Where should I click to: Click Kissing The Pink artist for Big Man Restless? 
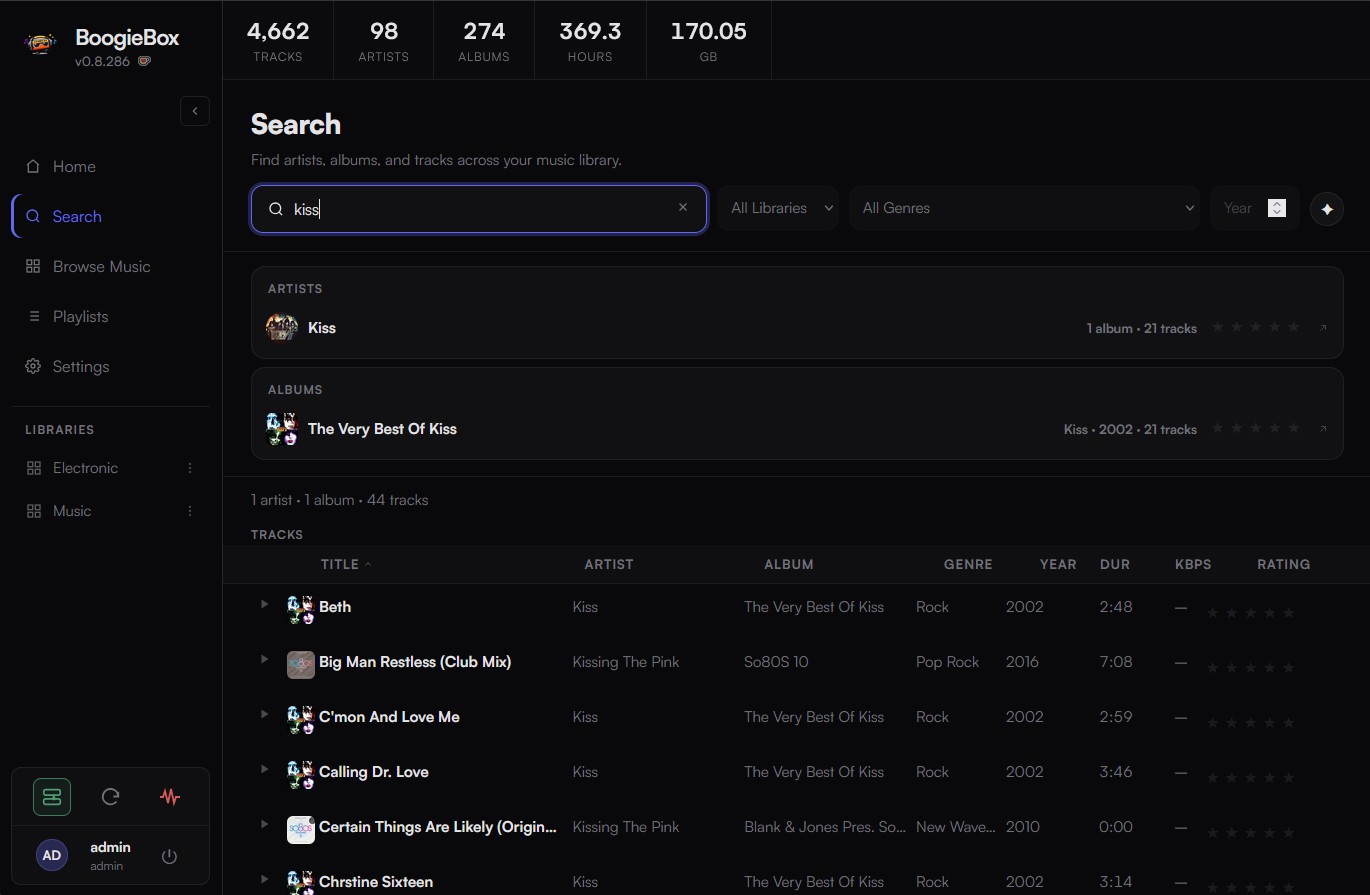[x=626, y=662]
